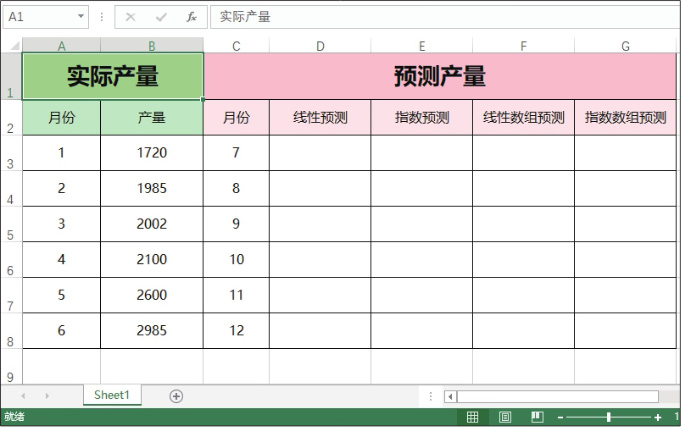Select row 2 header

pos(11,118)
